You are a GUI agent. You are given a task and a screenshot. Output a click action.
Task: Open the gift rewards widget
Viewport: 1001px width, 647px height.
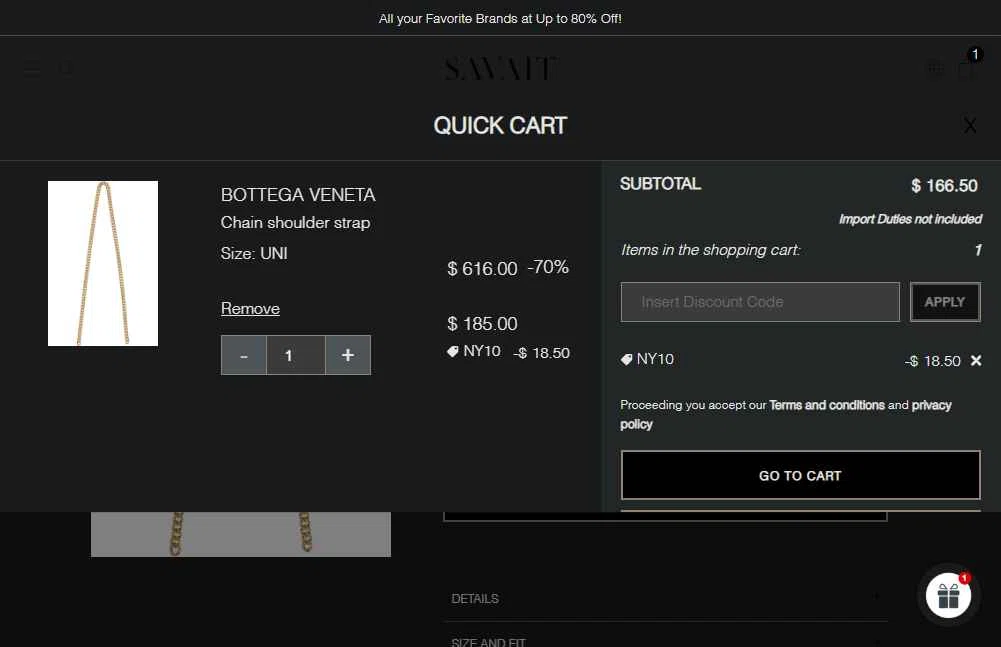click(x=948, y=595)
